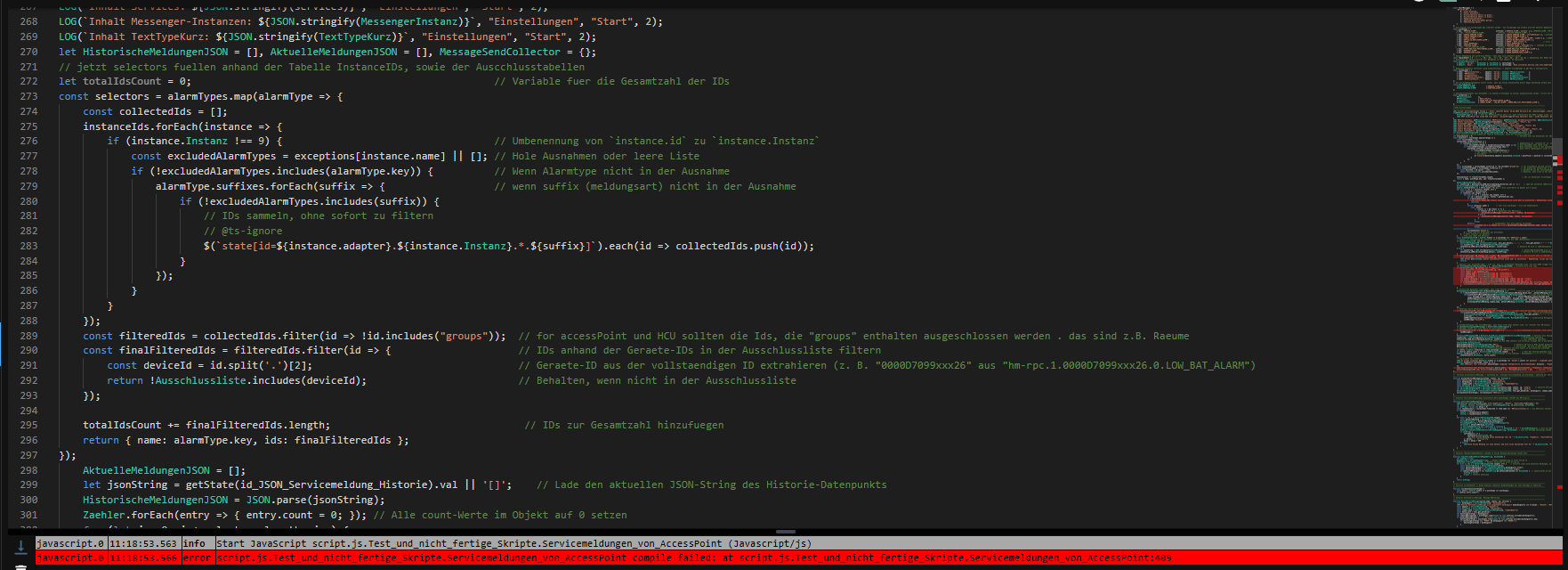Click the 'if (instance.Instanz !== 9)' line

click(194, 141)
